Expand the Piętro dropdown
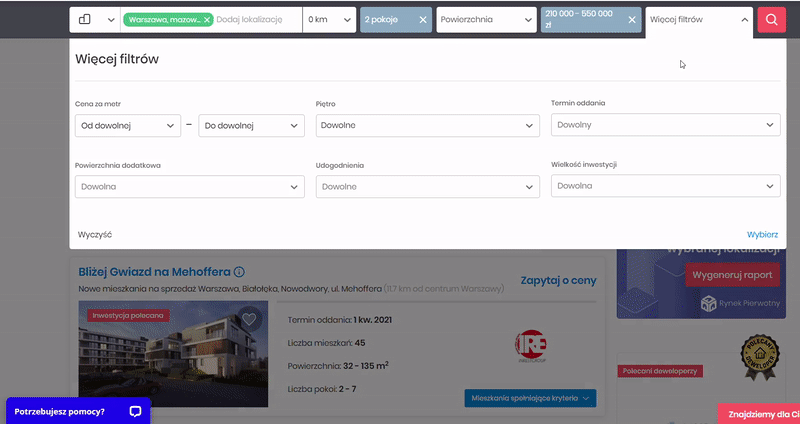 click(x=428, y=126)
